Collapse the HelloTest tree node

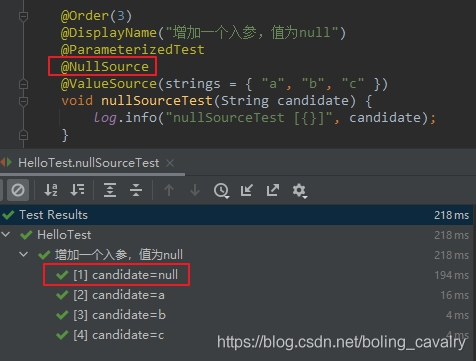coord(6,235)
